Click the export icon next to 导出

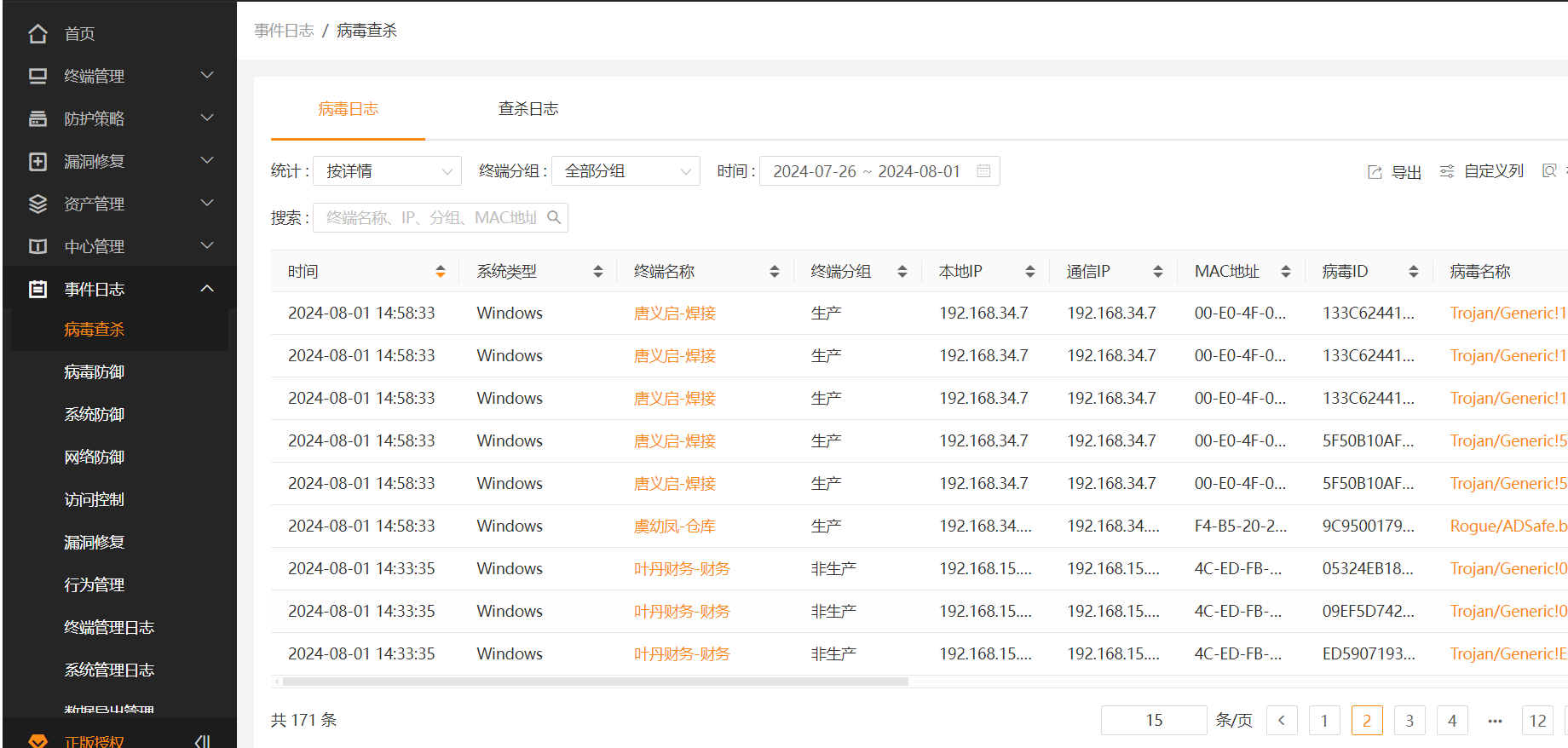(1375, 172)
